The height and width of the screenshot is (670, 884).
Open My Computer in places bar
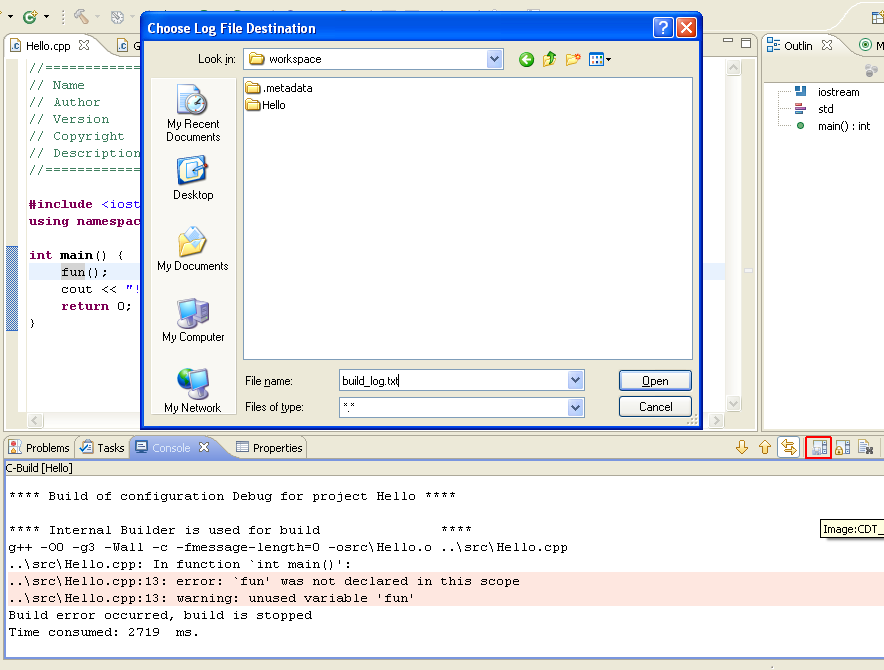(x=193, y=320)
